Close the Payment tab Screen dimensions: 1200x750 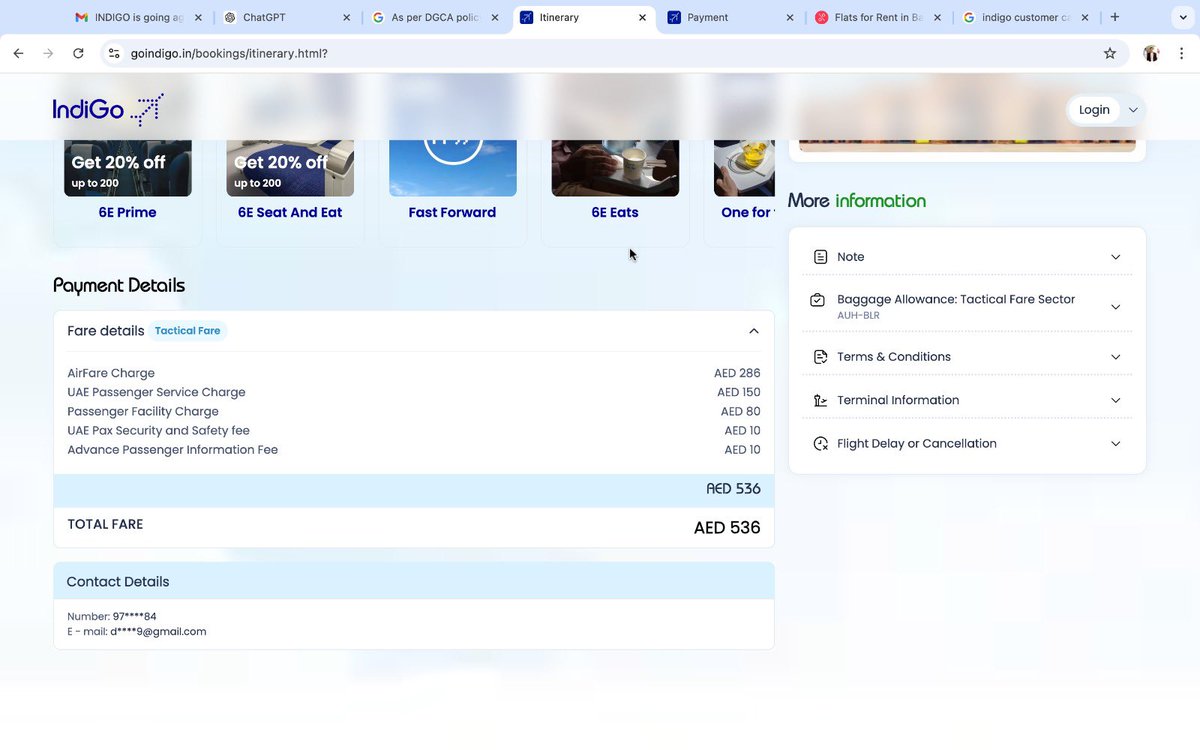click(790, 17)
